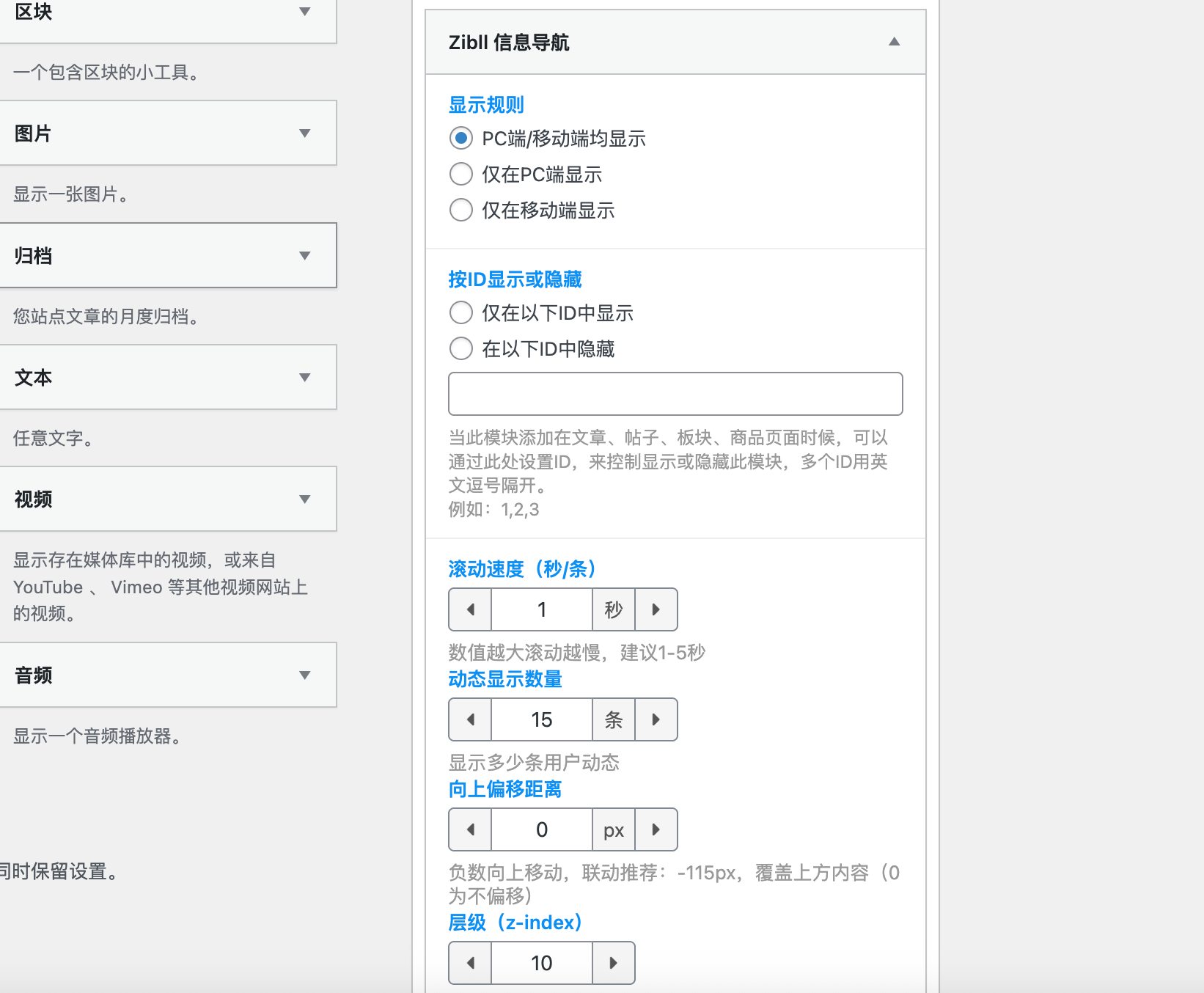Decrease the 滚动速度 value with left arrow
1204x993 pixels.
(x=469, y=609)
